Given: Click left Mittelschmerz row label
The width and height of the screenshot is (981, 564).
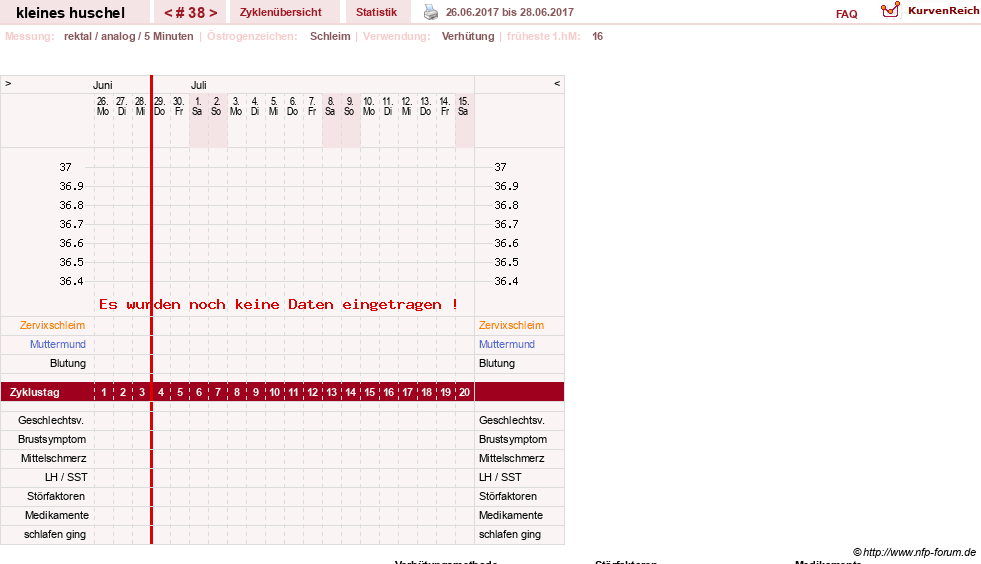Looking at the screenshot, I should (x=54, y=458).
